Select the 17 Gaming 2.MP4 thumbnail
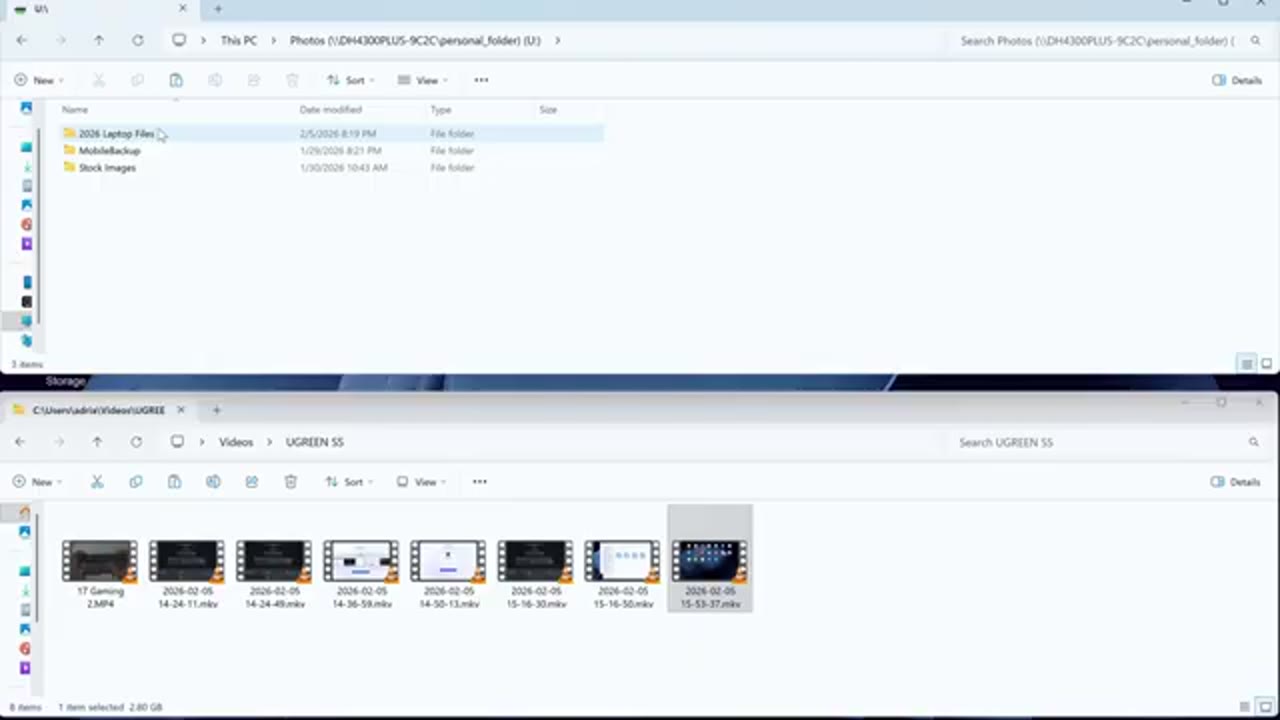The height and width of the screenshot is (720, 1280). point(99,560)
